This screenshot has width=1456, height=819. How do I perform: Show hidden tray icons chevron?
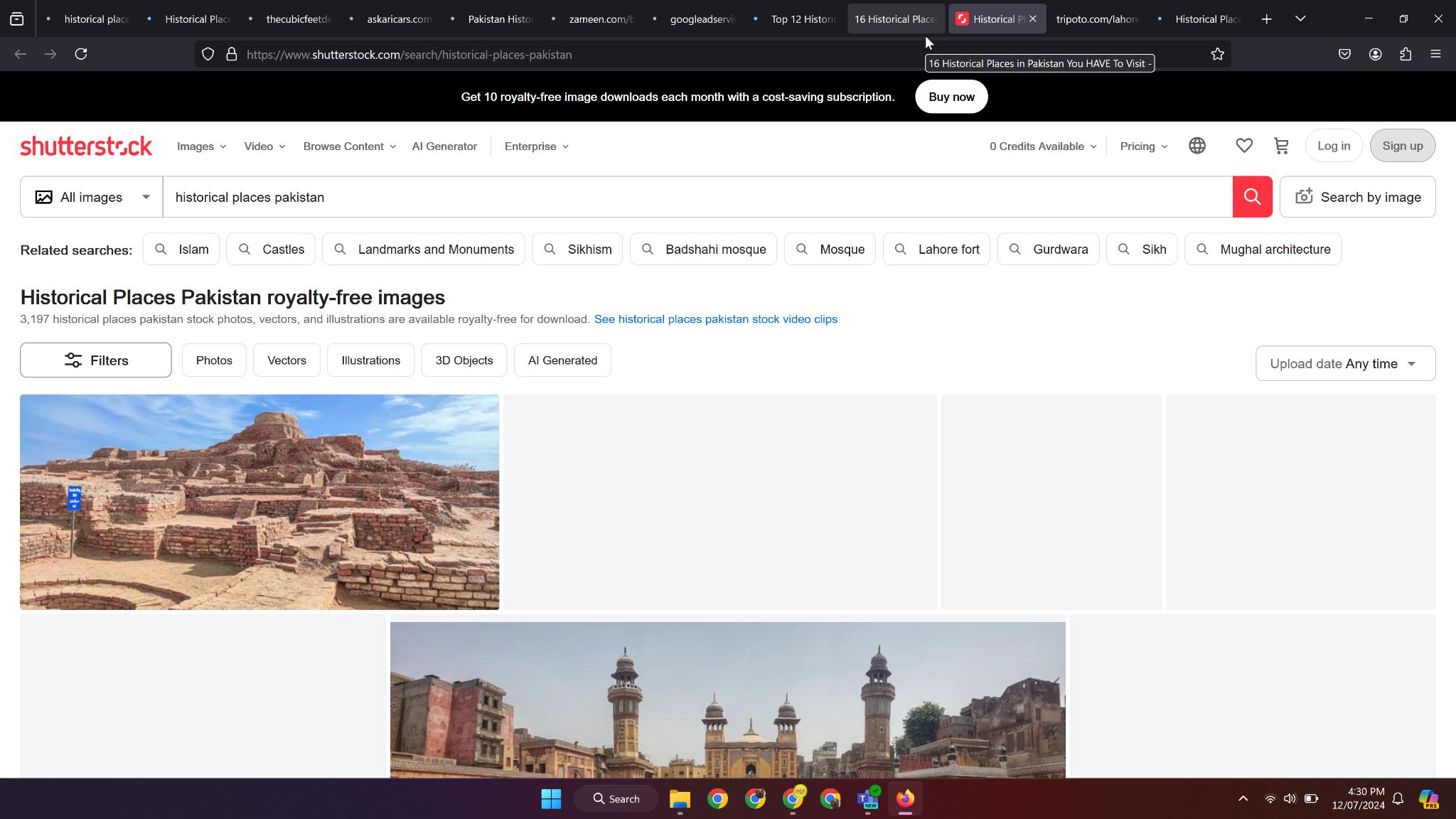point(1243,799)
